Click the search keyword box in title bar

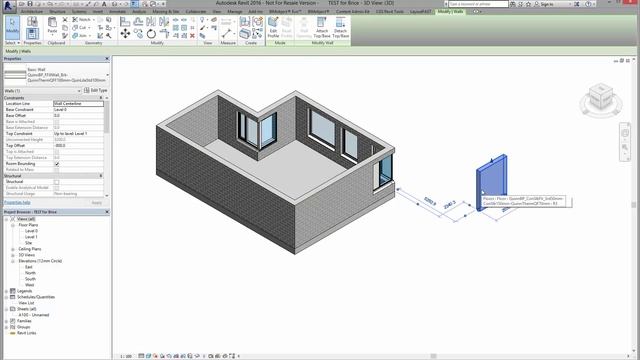[x=478, y=4]
